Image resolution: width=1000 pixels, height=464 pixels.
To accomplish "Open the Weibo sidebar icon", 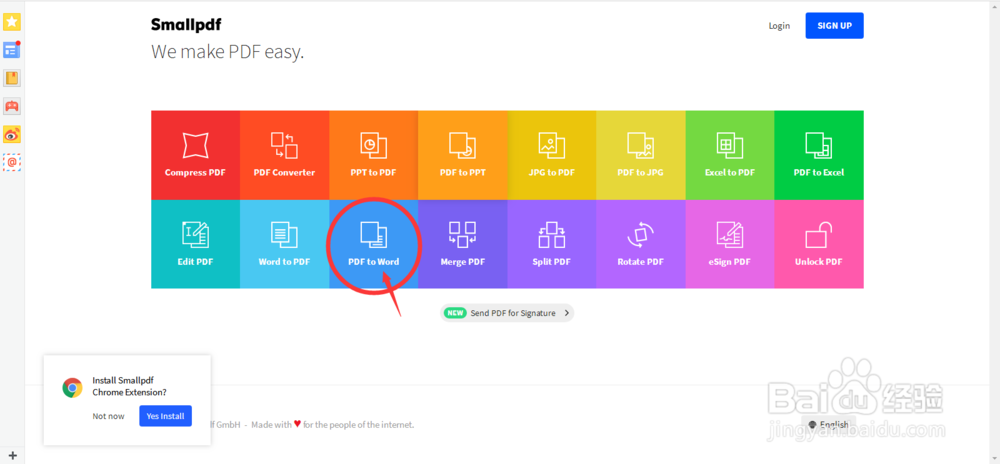I will 11,134.
